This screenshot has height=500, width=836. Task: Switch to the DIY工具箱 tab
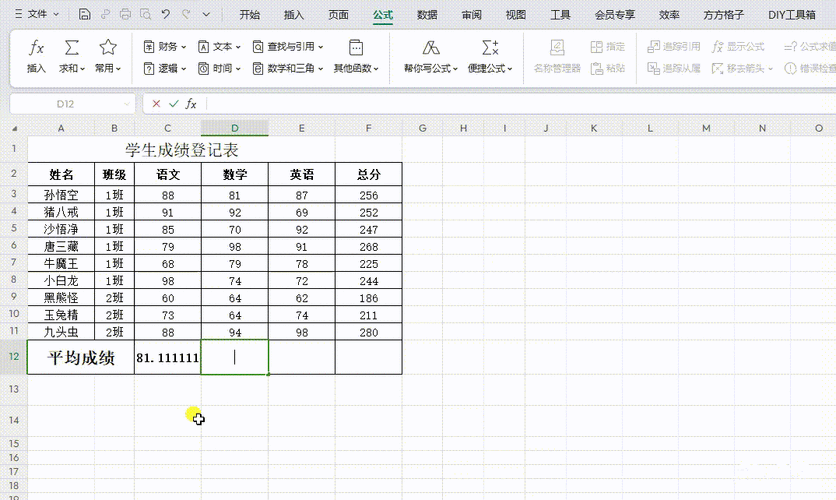tap(792, 15)
